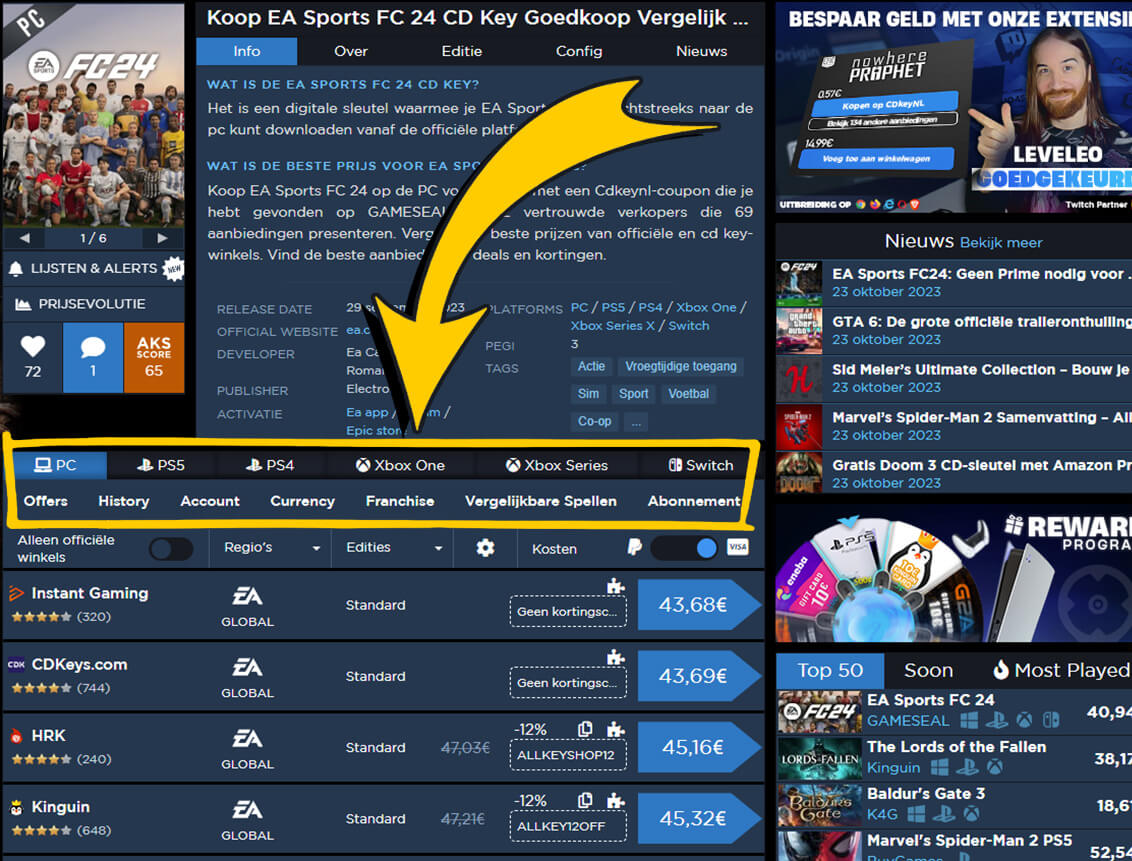Image resolution: width=1132 pixels, height=861 pixels.
Task: Click PayPal payment icon in Kosten
Action: [x=635, y=547]
